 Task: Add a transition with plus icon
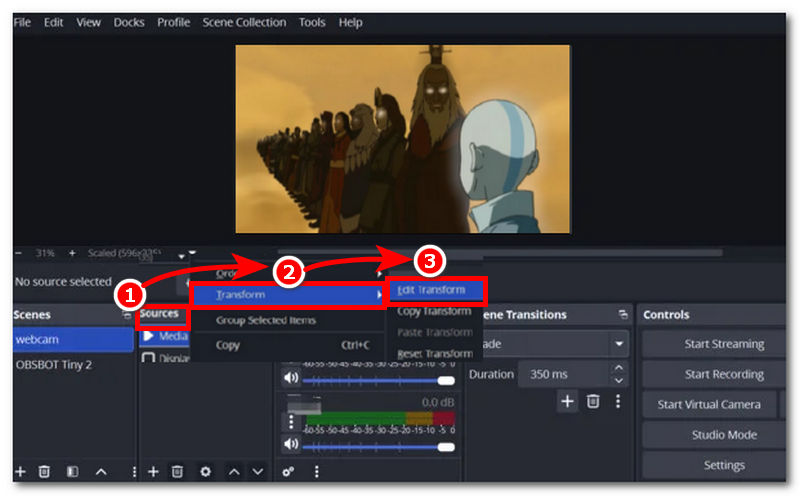click(567, 402)
